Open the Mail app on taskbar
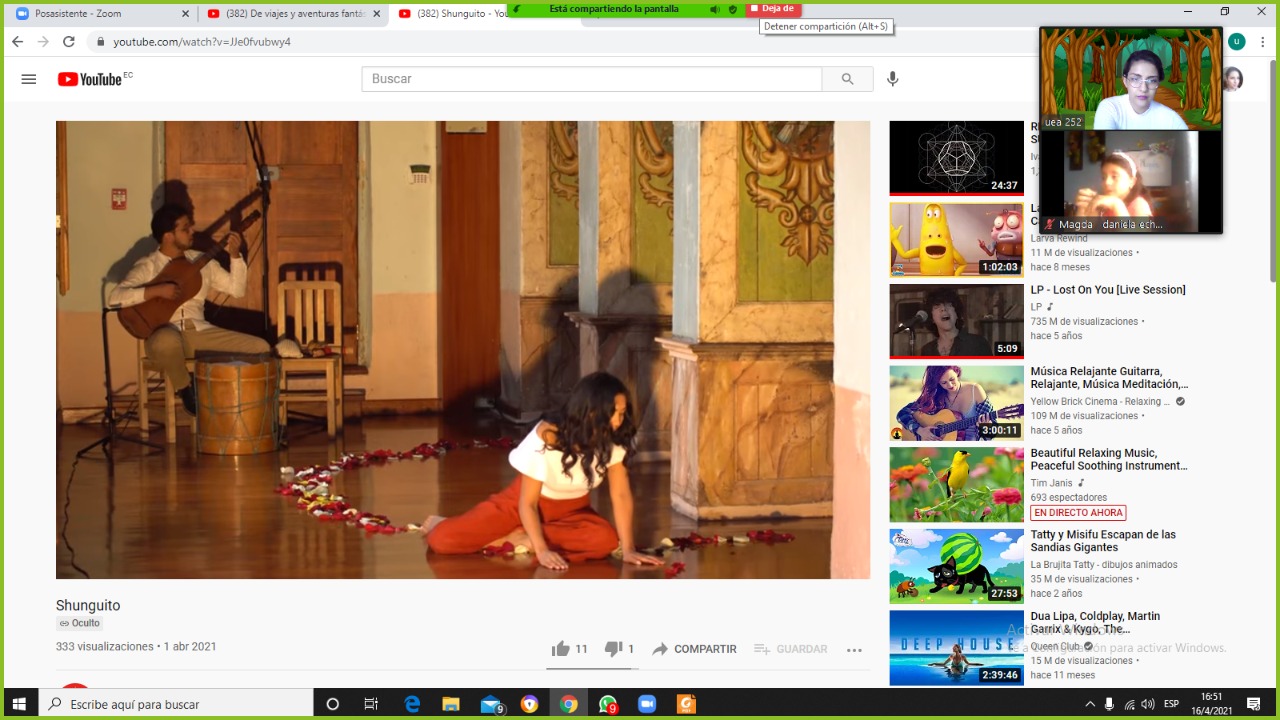Screen dimensions: 1280x720 click(491, 704)
